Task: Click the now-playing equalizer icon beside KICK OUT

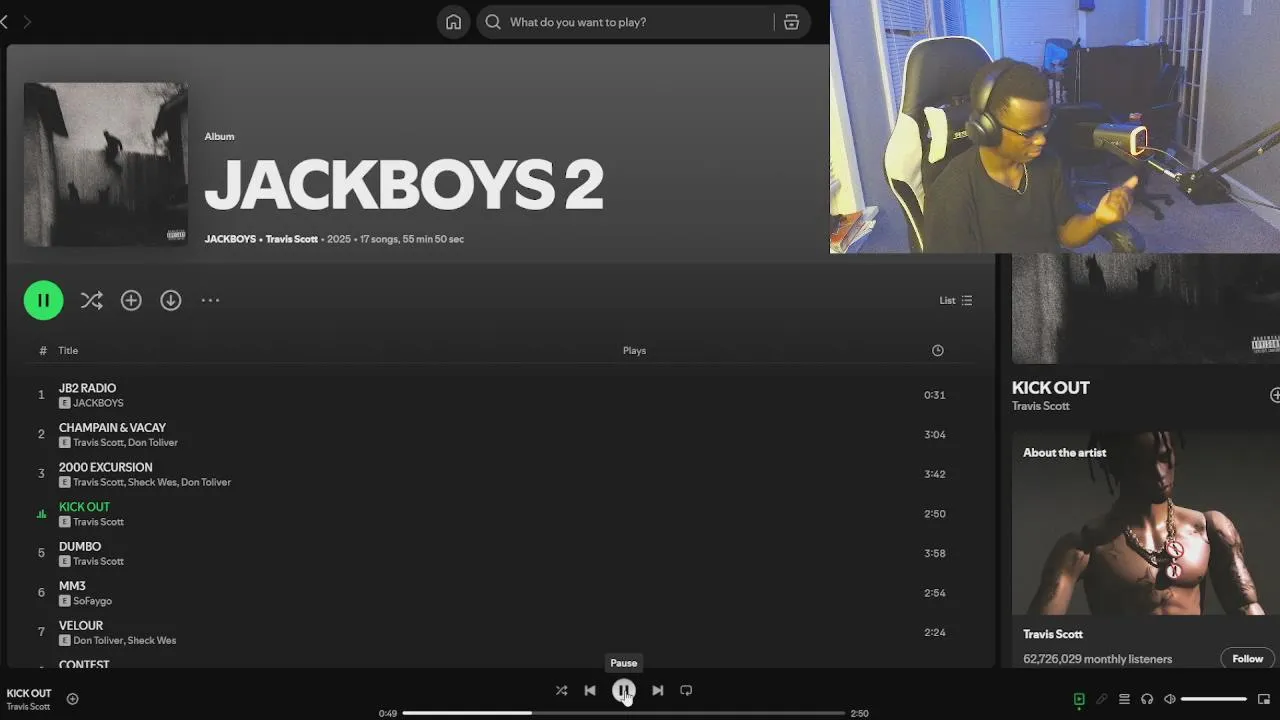Action: [41, 514]
